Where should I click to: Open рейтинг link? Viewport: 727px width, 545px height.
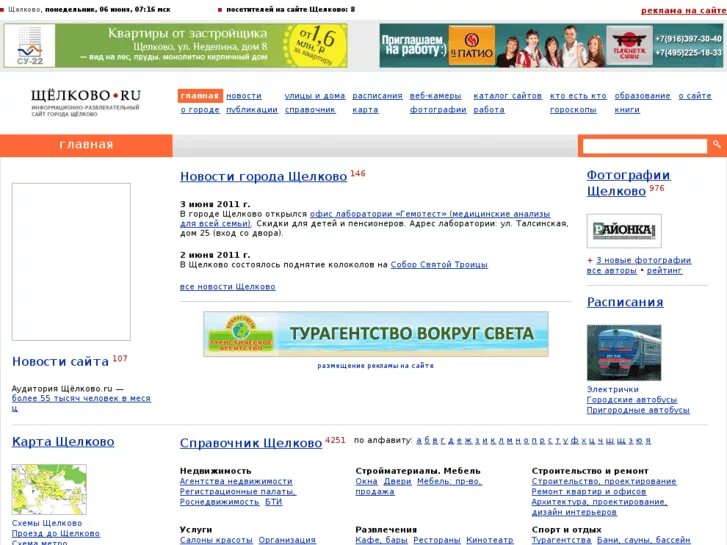664,270
